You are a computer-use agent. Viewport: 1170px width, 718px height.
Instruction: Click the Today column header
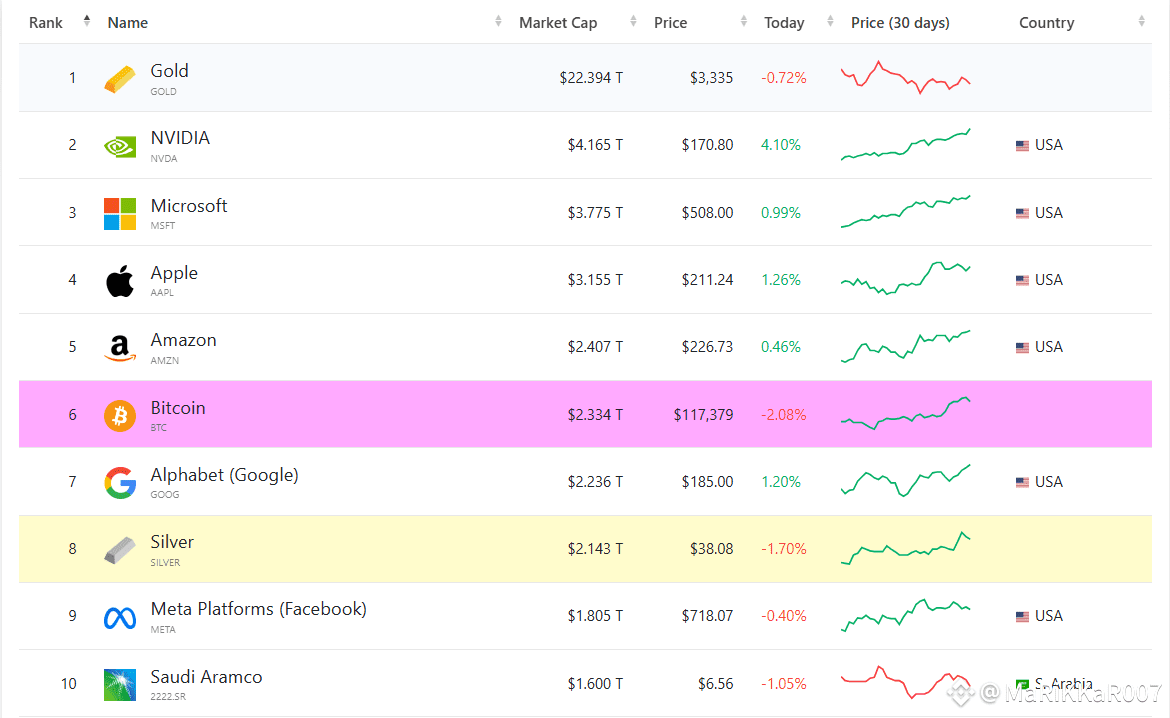784,23
